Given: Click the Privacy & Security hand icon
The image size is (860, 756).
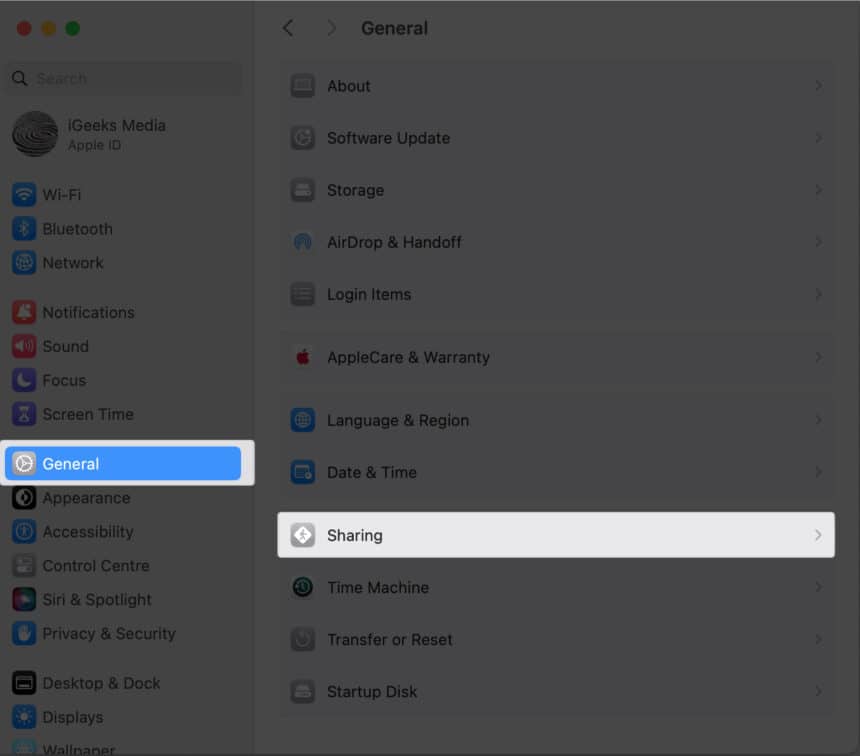Looking at the screenshot, I should (x=23, y=633).
